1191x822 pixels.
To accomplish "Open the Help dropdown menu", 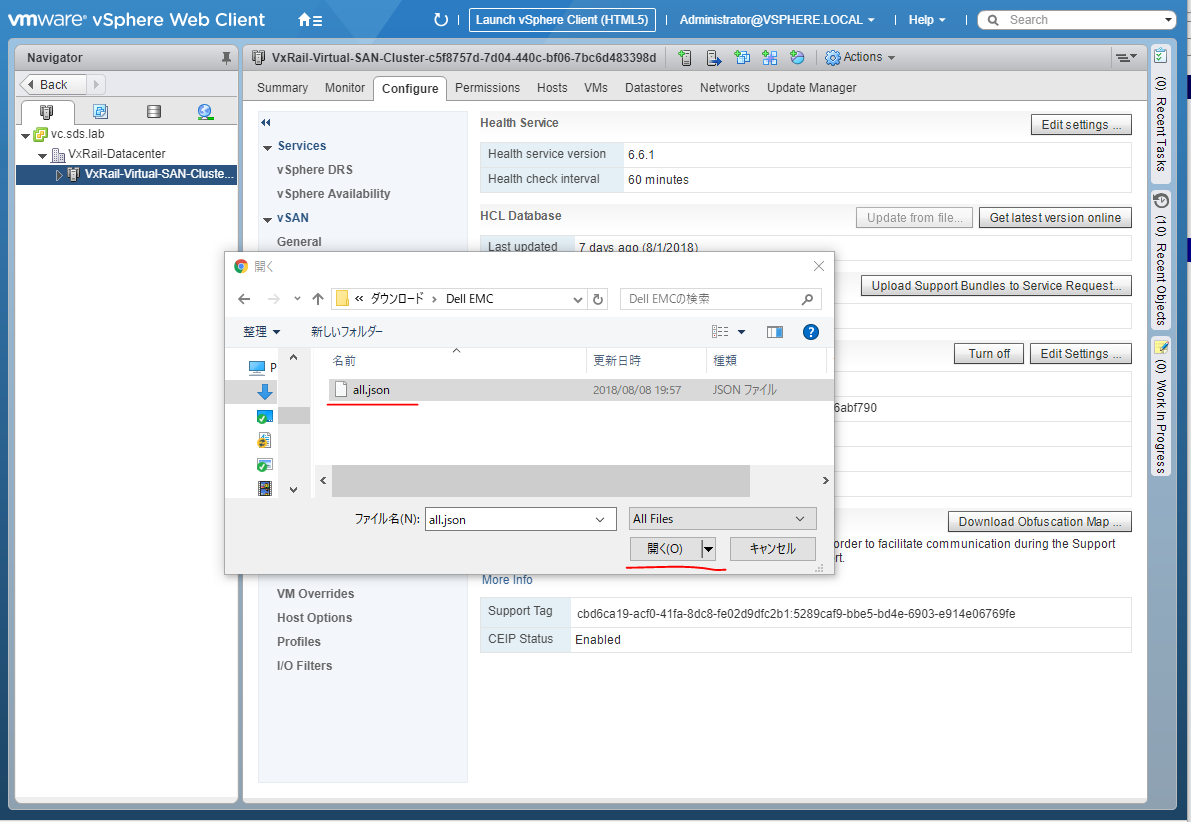I will click(927, 20).
